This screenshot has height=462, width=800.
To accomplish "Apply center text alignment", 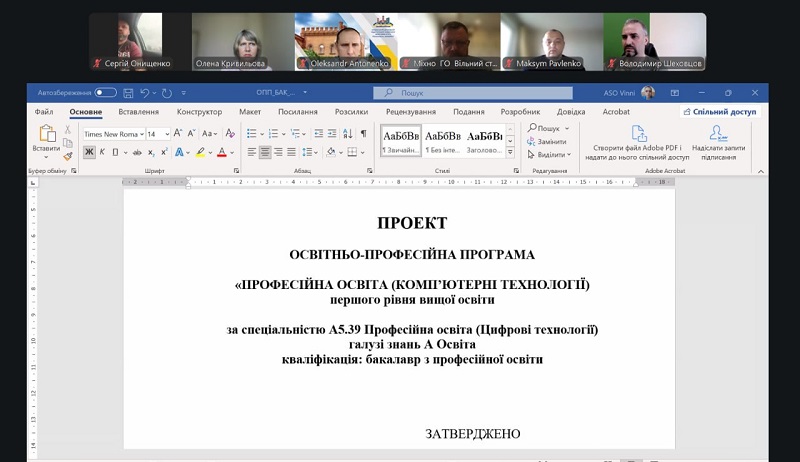I will pos(265,152).
